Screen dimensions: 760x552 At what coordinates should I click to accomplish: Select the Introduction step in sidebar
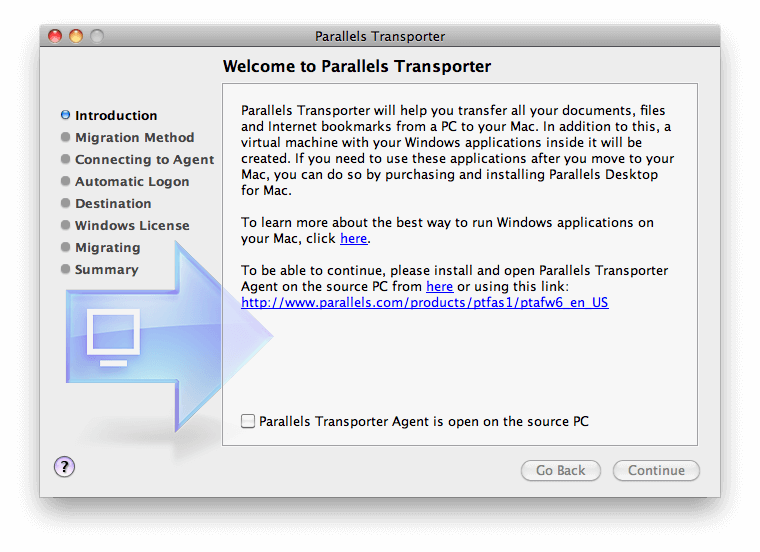pyautogui.click(x=116, y=115)
